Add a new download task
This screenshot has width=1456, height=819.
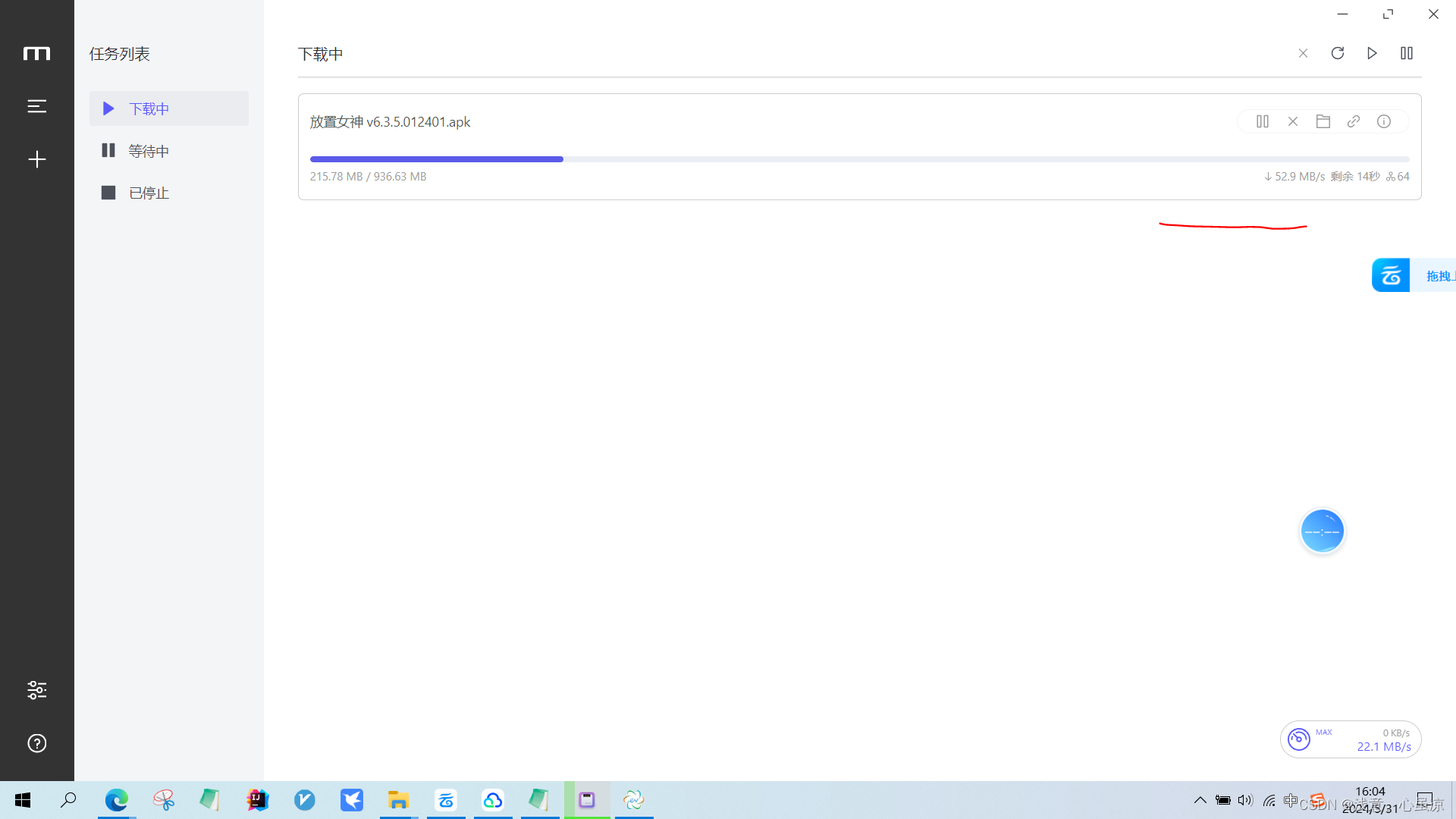[36, 159]
